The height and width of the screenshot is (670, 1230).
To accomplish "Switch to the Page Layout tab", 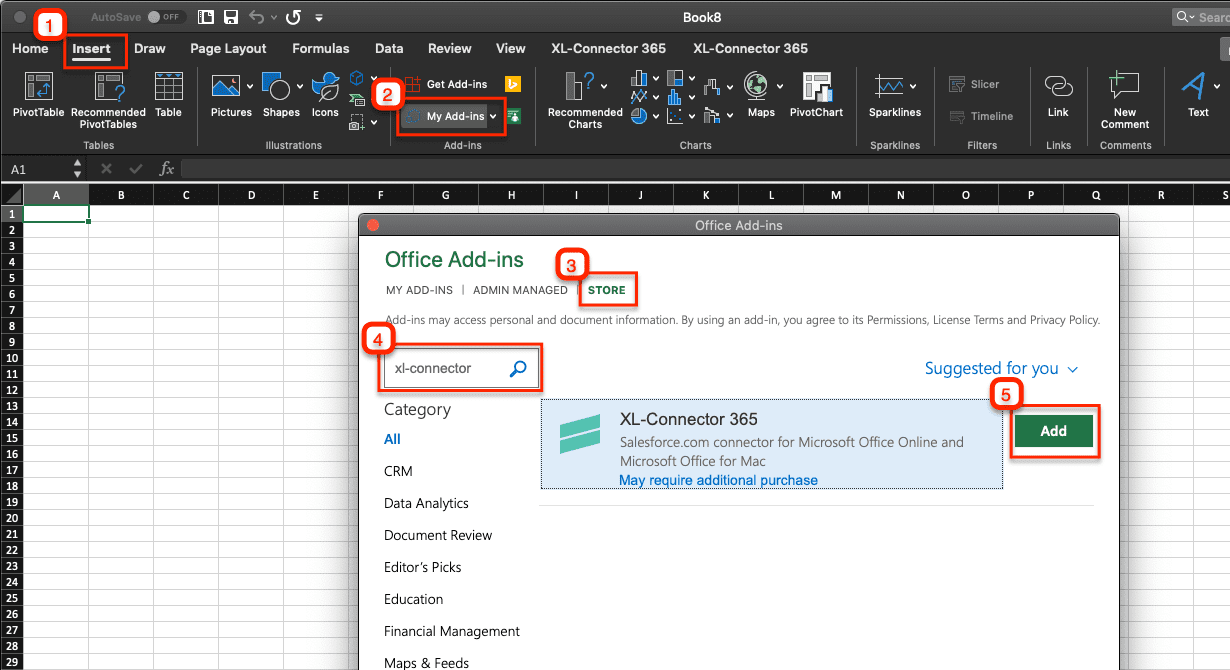I will click(x=228, y=48).
